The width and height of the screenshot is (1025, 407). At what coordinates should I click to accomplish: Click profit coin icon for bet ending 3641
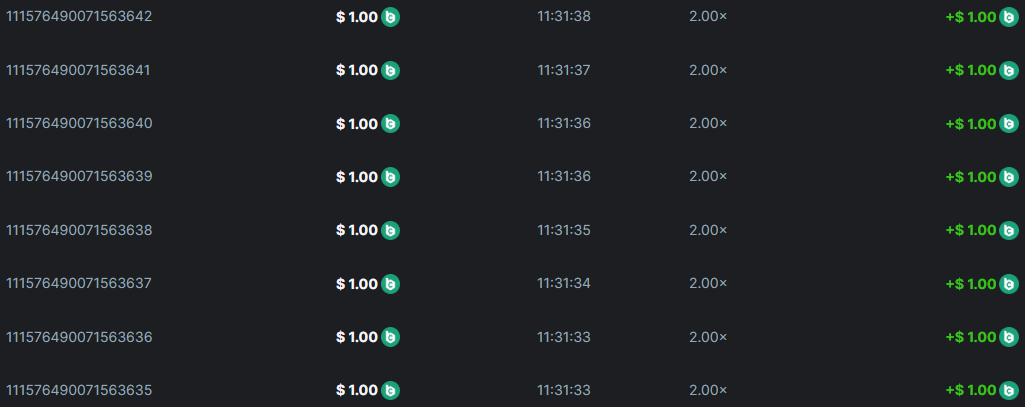click(1008, 70)
